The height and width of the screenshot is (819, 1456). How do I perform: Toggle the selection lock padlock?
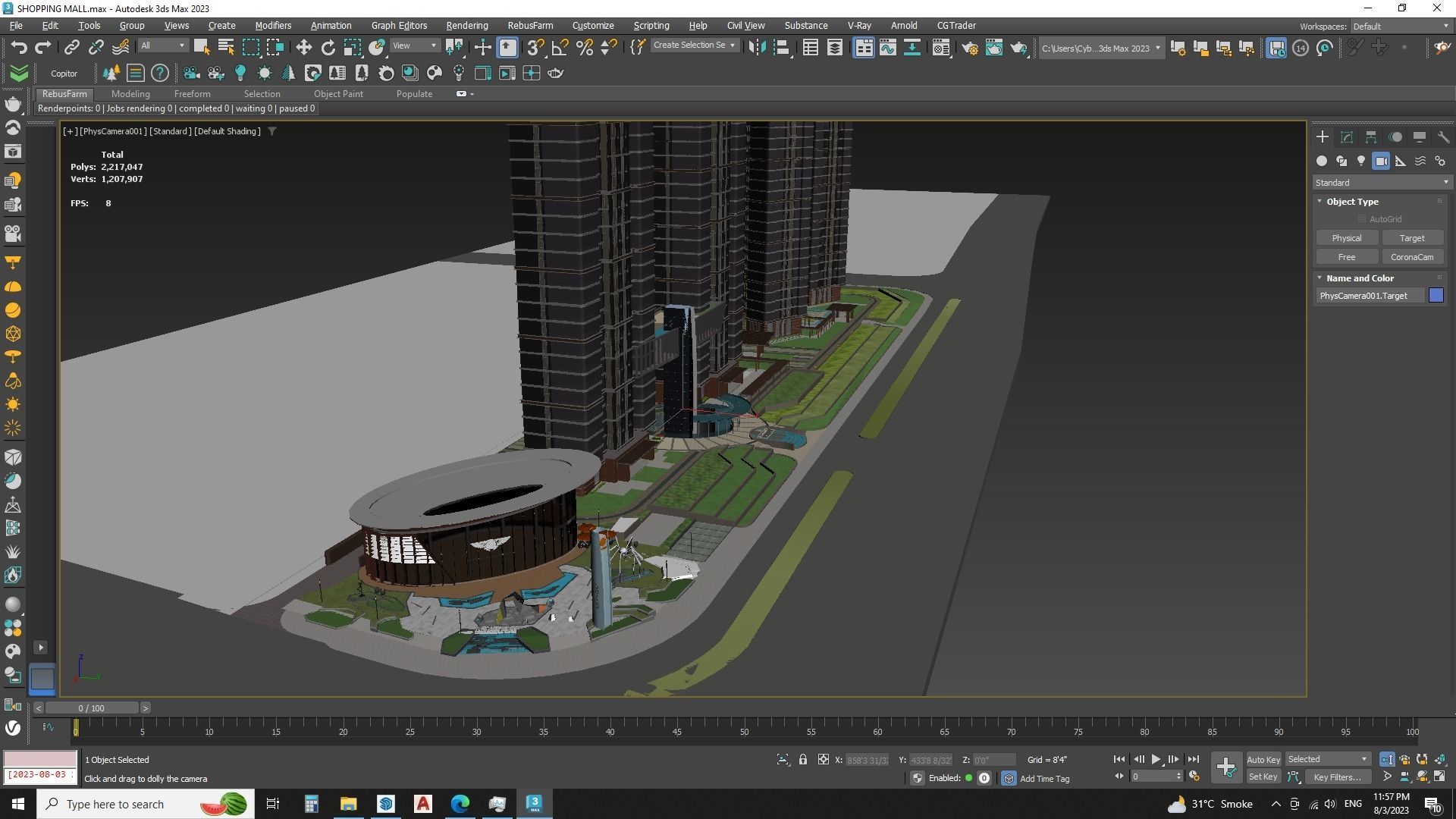coord(802,759)
